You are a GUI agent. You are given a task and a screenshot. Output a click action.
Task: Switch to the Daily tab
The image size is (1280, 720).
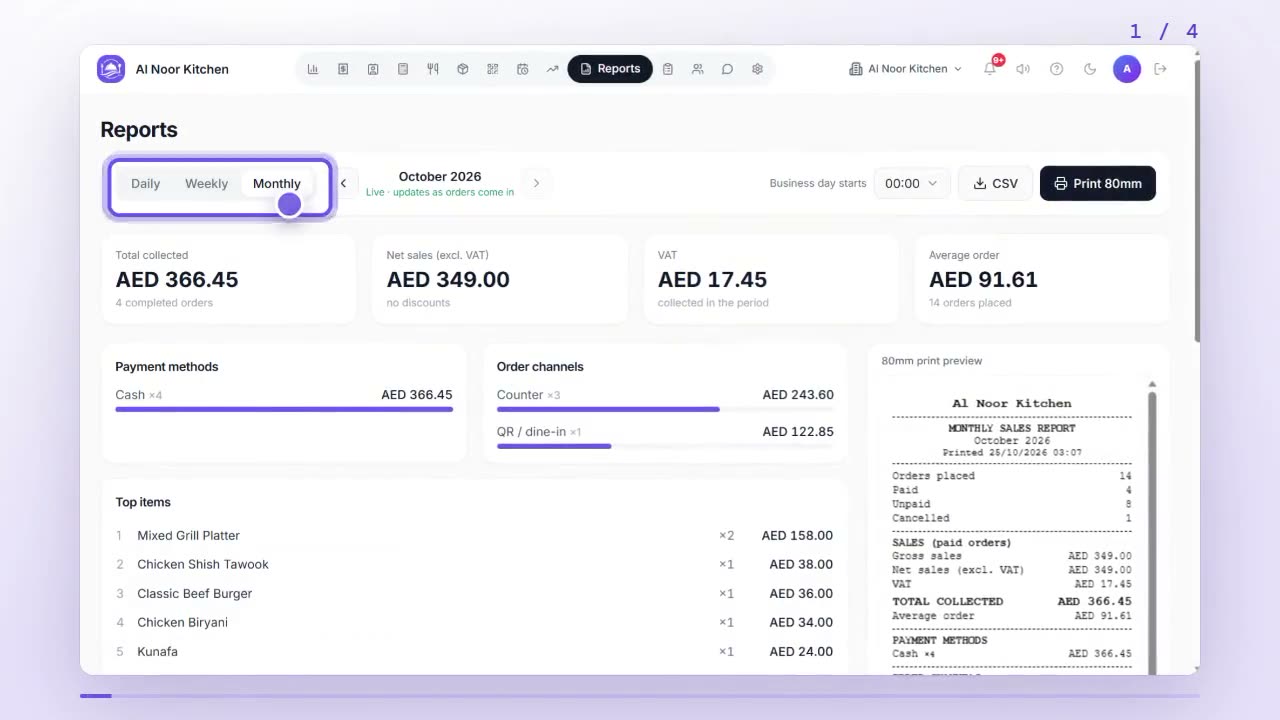click(146, 184)
